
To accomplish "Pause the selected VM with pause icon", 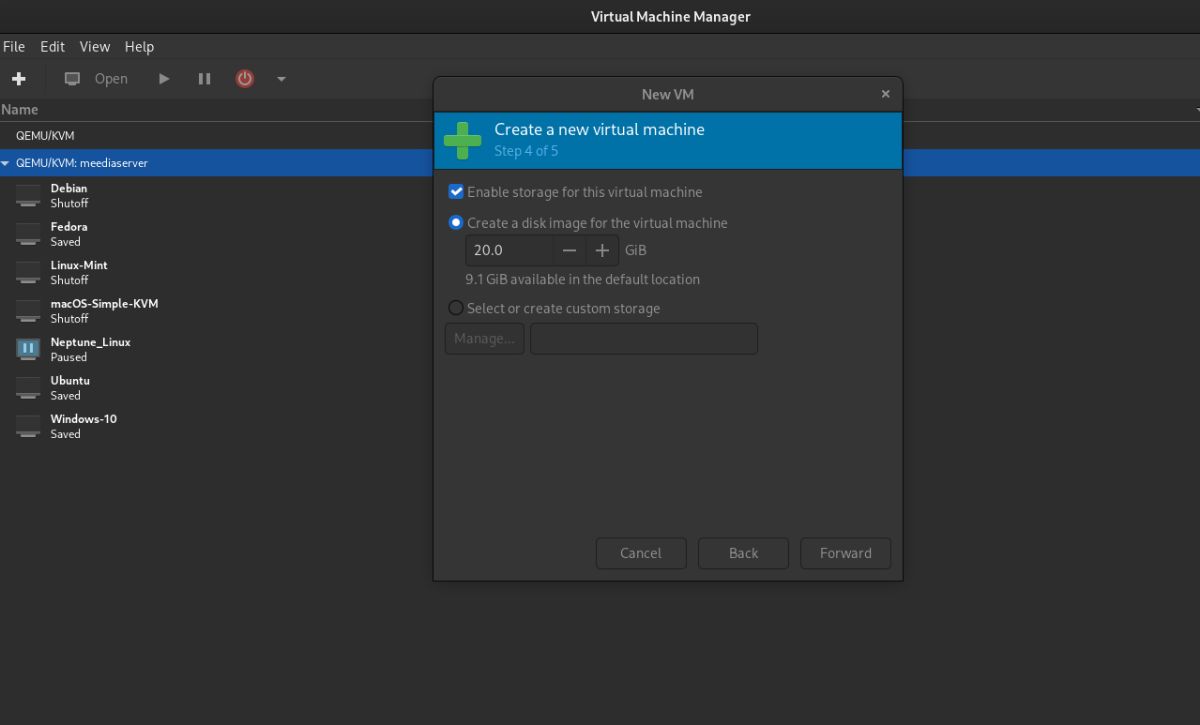I will [204, 78].
